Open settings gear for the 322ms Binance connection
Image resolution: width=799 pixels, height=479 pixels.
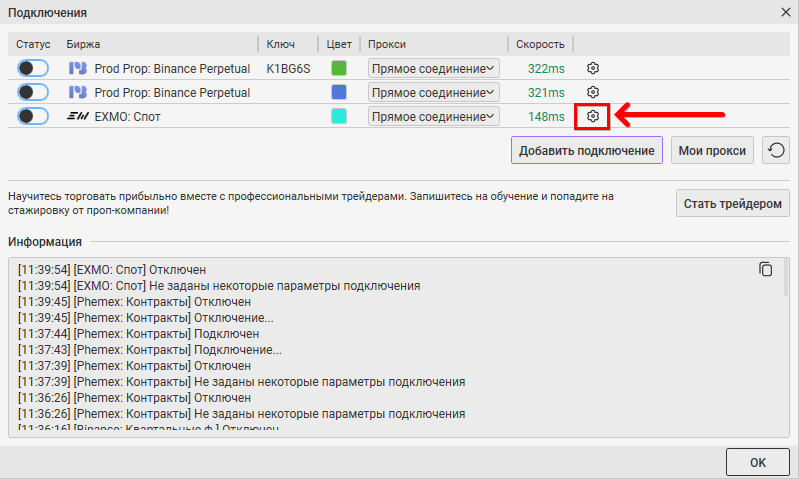593,68
